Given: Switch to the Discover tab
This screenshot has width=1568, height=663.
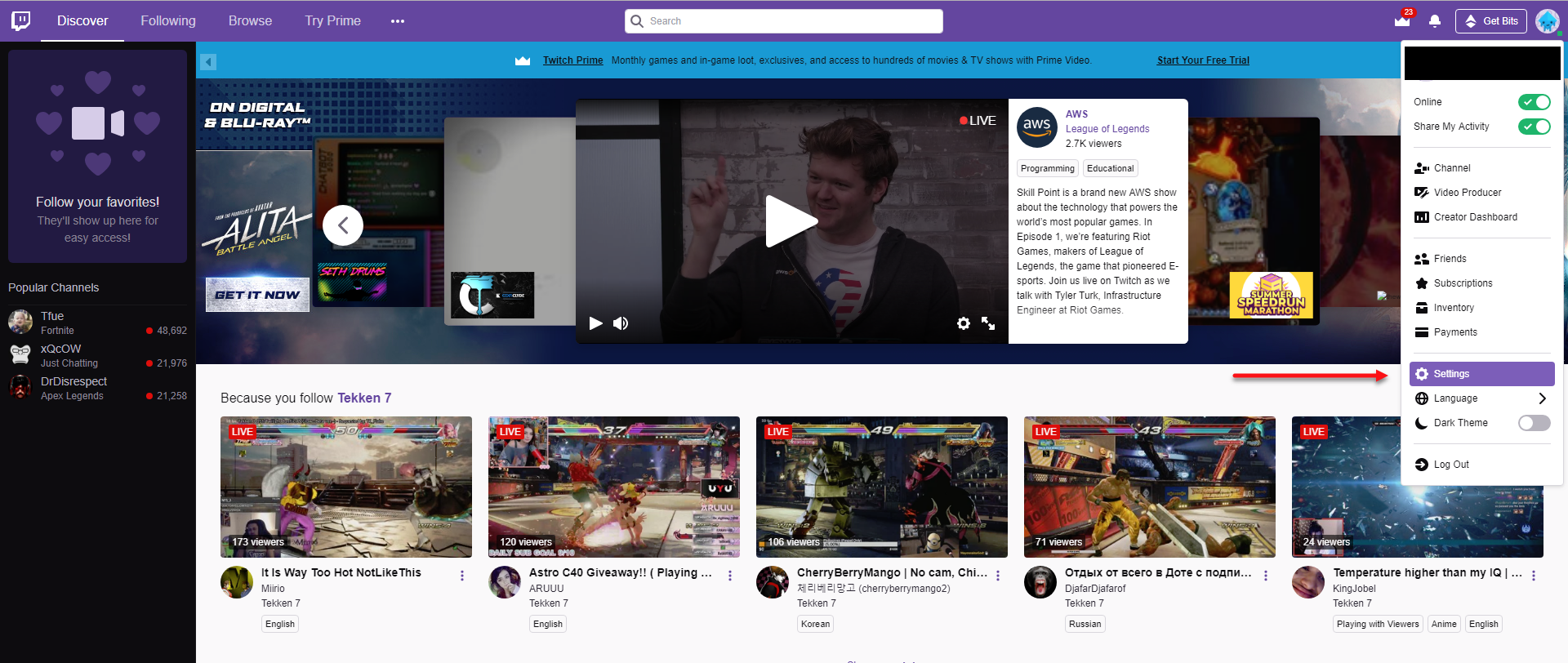Looking at the screenshot, I should pos(82,21).
